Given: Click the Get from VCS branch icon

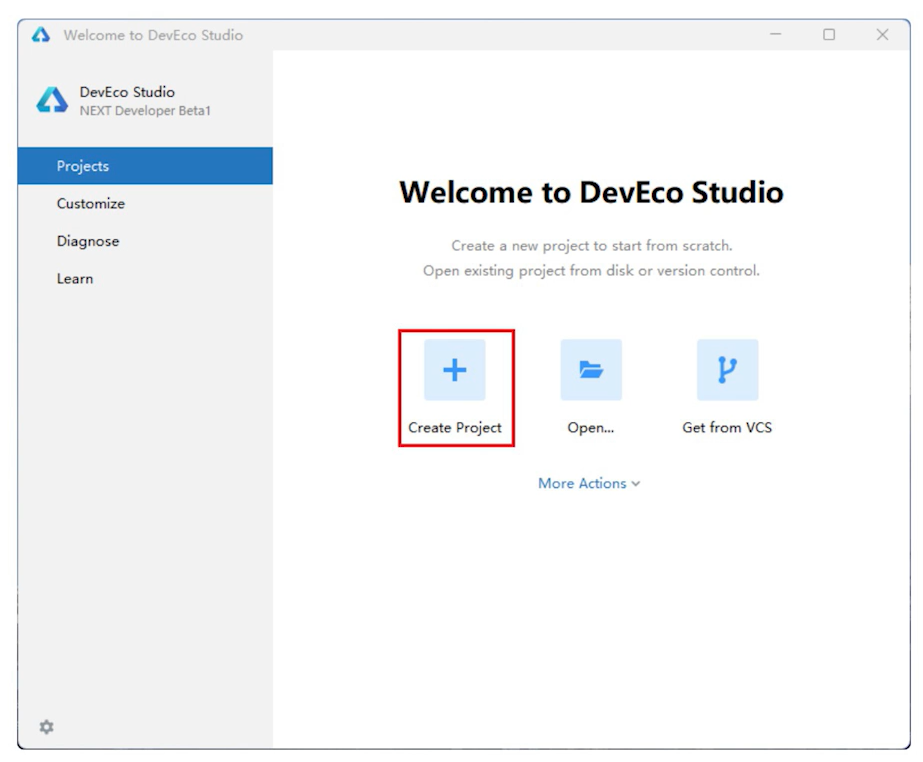Looking at the screenshot, I should coord(728,370).
